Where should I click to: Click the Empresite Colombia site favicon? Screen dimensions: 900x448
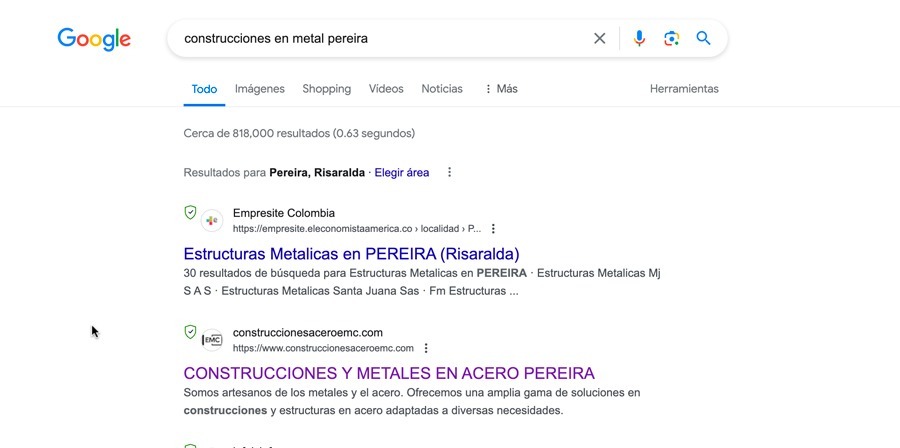tap(212, 221)
